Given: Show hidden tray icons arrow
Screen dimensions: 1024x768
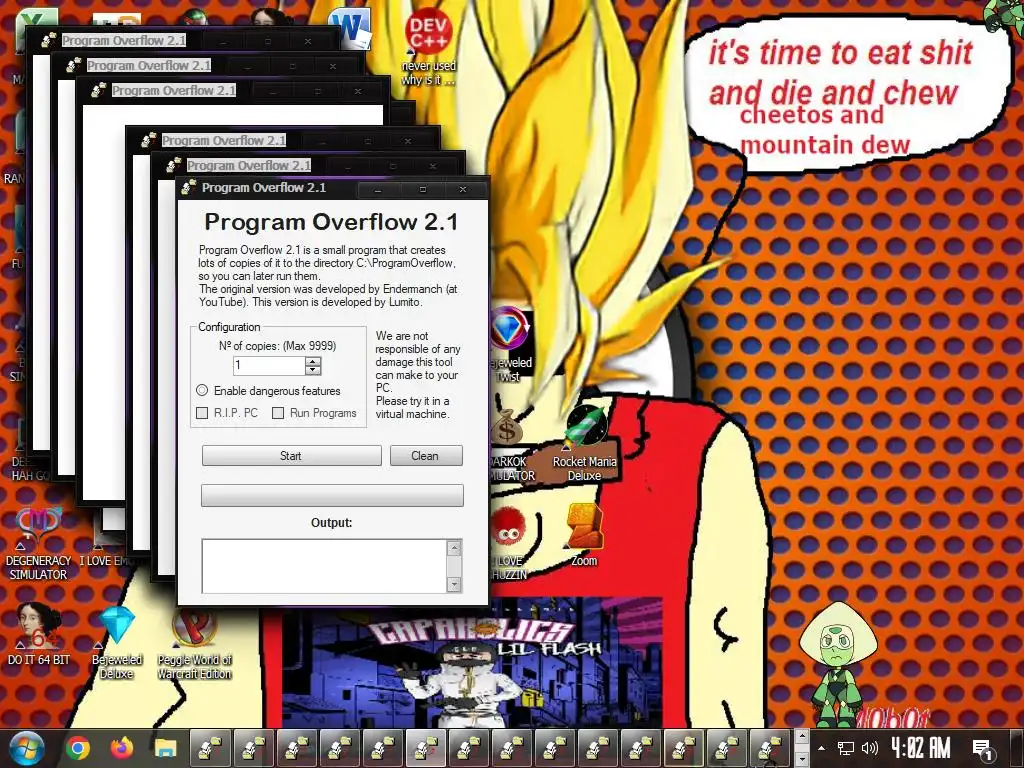Looking at the screenshot, I should click(x=822, y=748).
